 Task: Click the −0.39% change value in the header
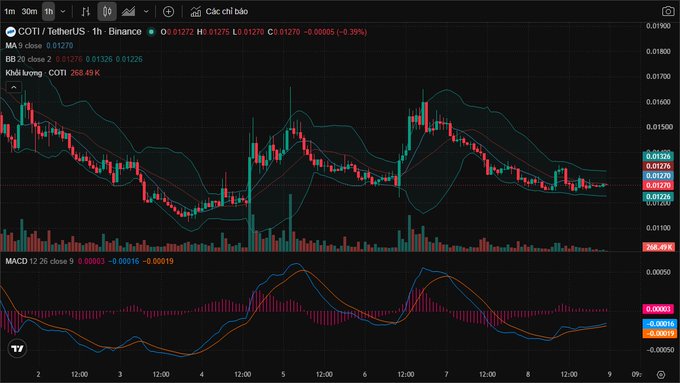[x=352, y=32]
